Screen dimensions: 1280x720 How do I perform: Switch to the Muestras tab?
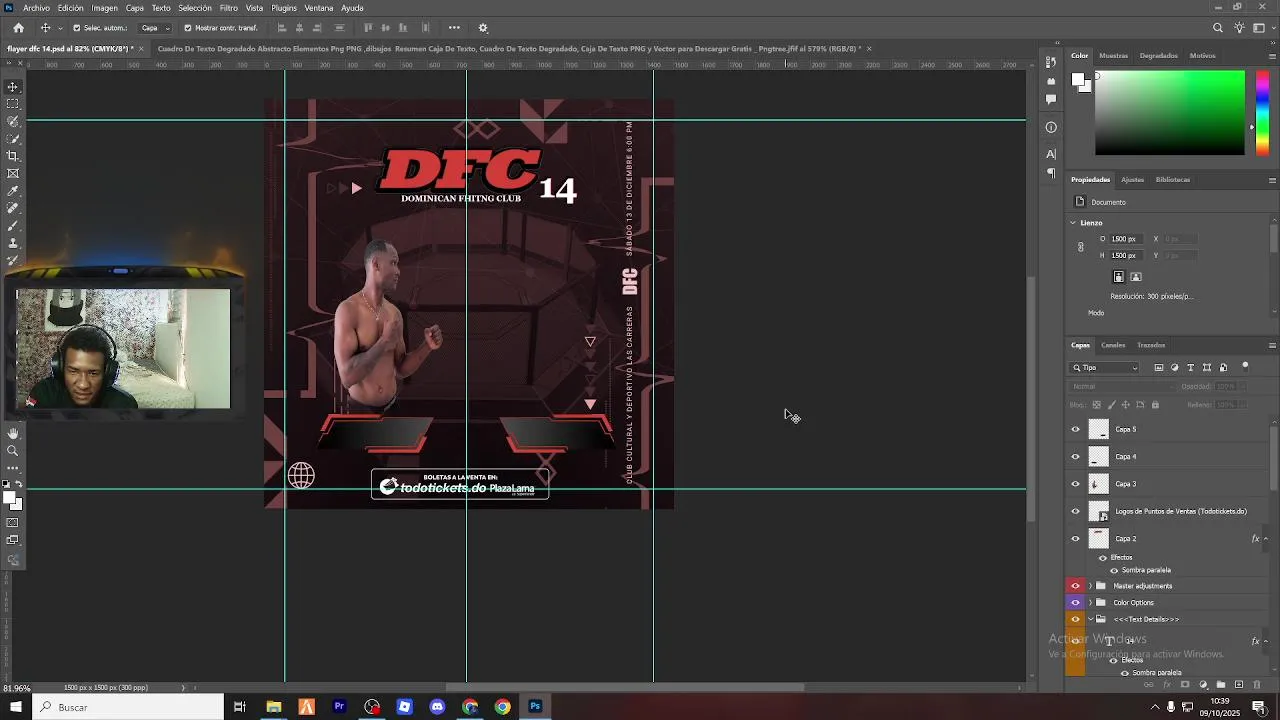tap(1113, 56)
